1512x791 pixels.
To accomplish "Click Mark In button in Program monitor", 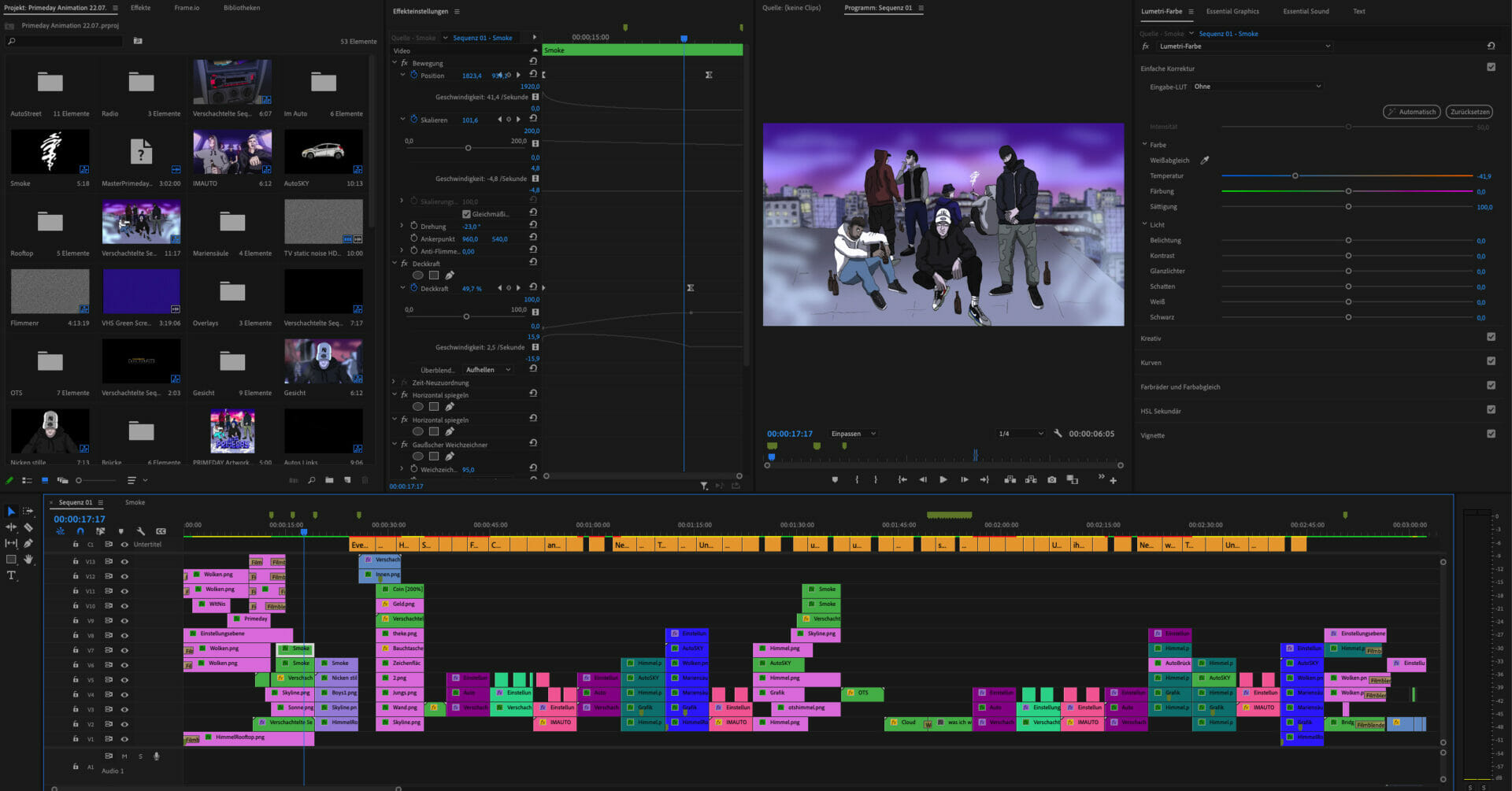I will [x=857, y=479].
